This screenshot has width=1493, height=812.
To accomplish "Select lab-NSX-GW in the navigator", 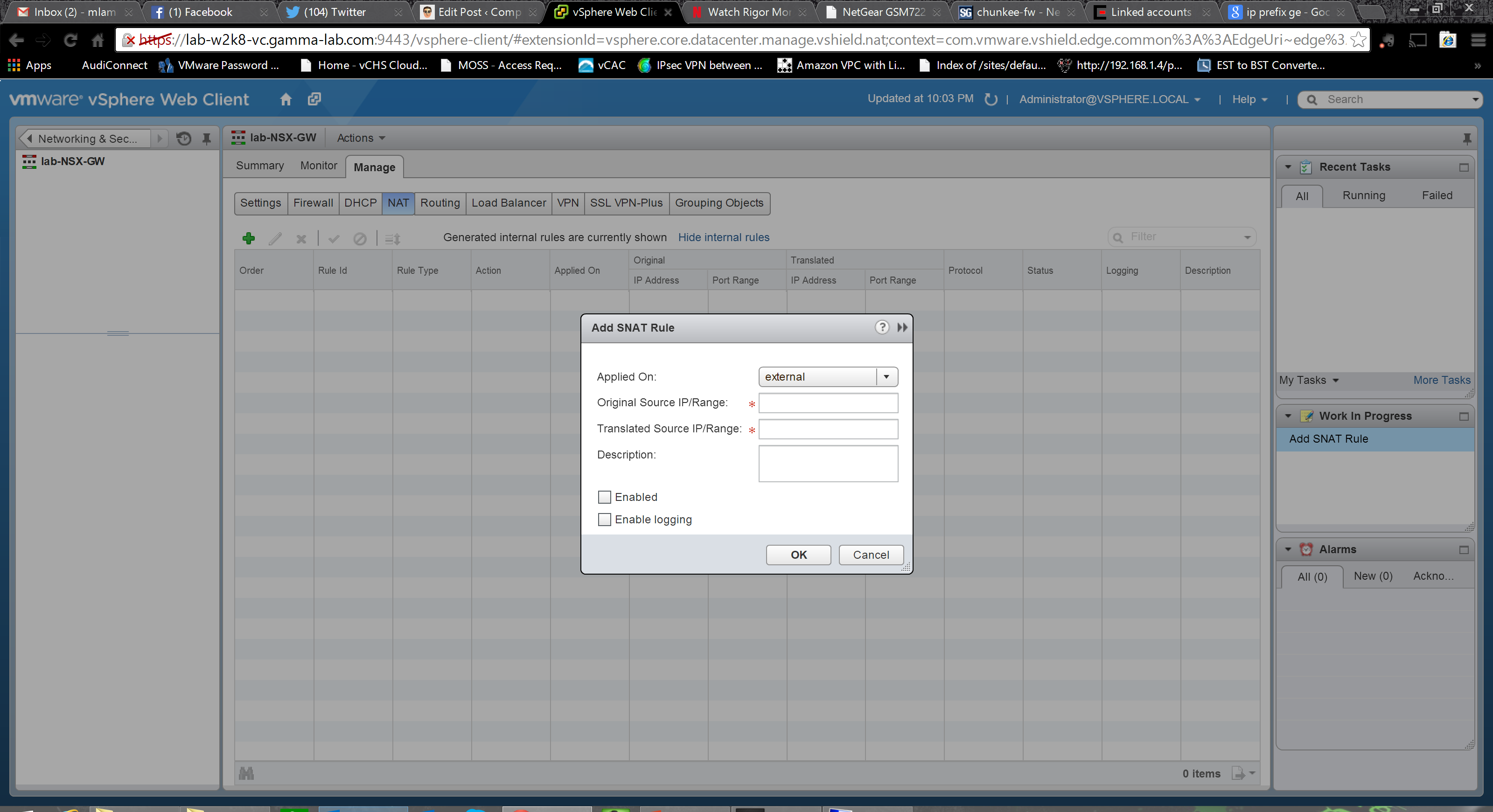I will tap(72, 161).
